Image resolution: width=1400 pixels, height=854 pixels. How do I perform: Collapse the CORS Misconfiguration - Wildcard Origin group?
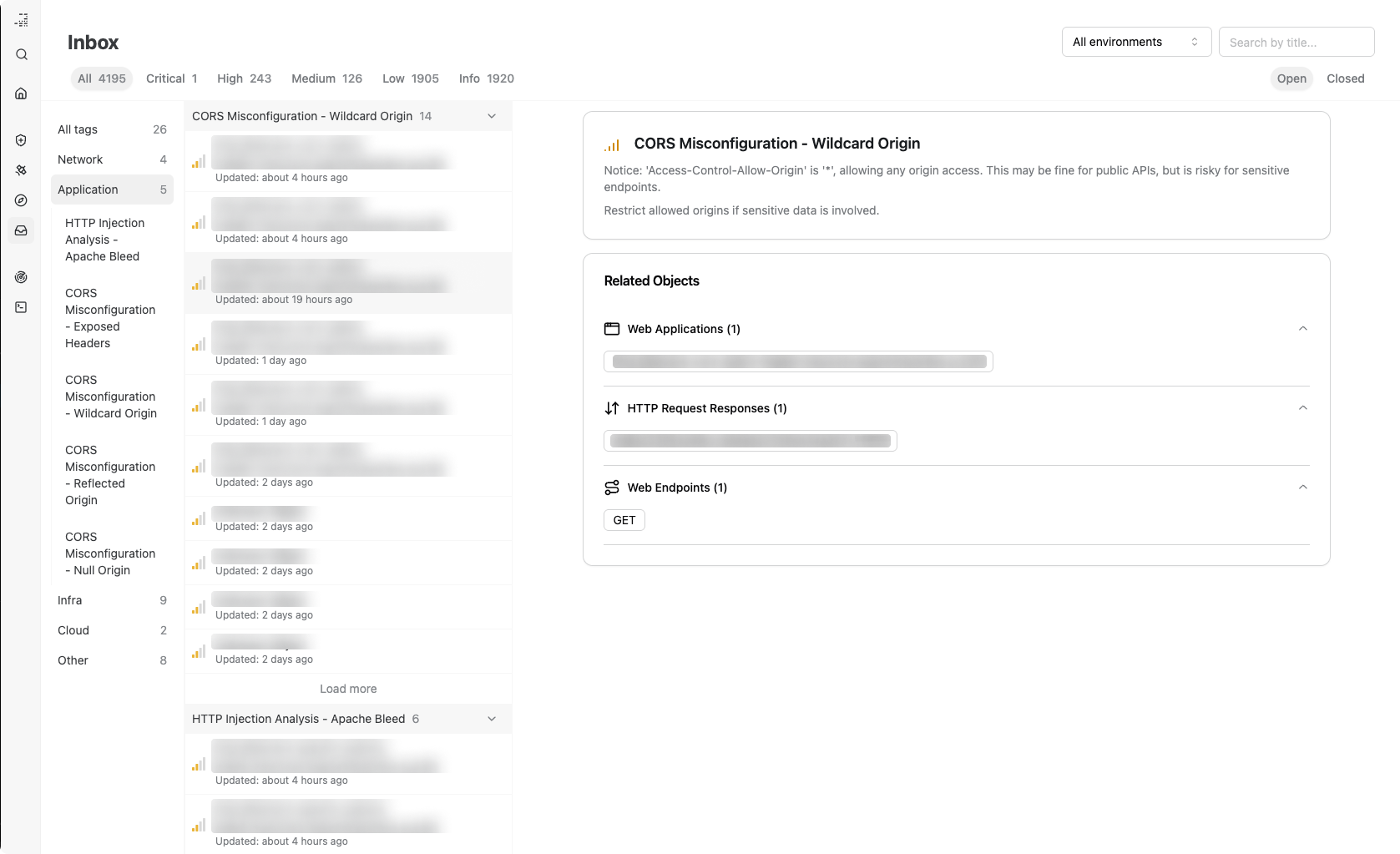click(492, 116)
